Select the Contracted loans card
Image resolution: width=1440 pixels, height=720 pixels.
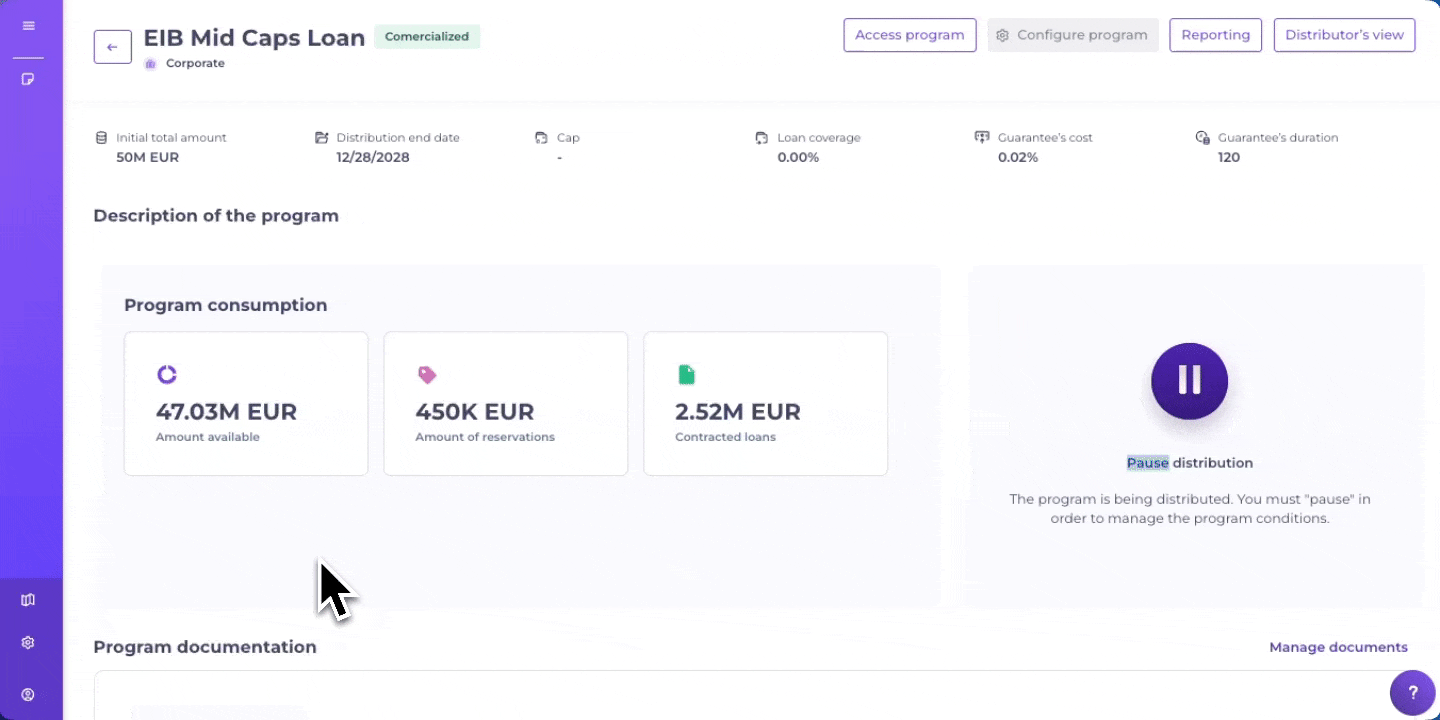pos(765,403)
